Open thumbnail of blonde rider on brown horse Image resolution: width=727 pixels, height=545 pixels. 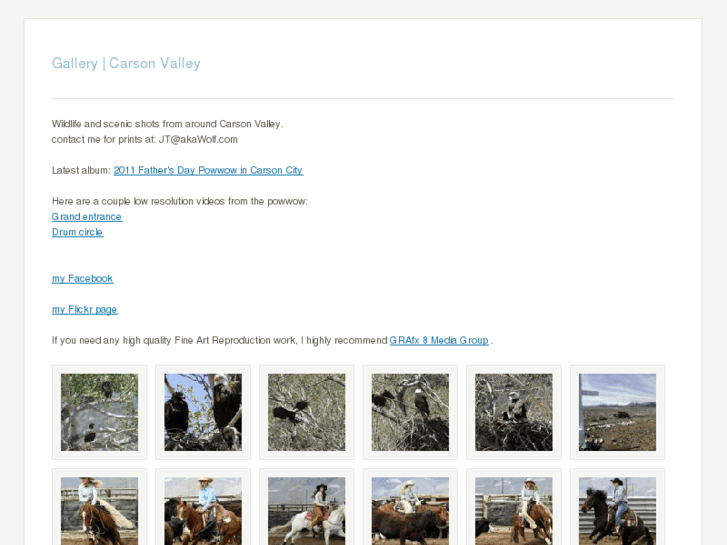[99, 511]
